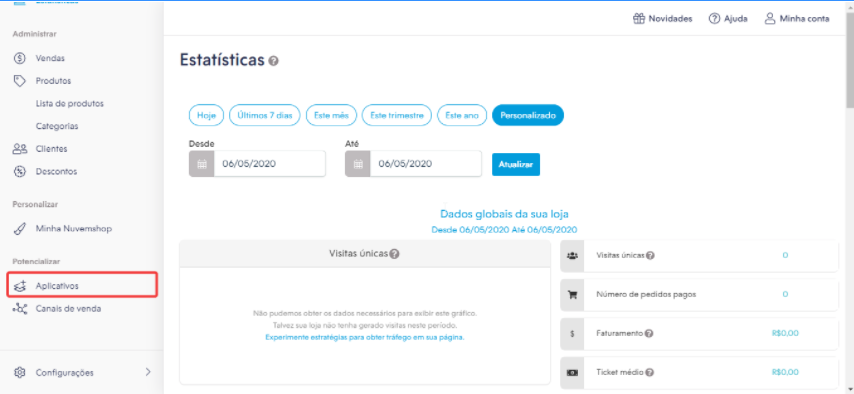Click the Número de pedidos pagos label
This screenshot has height=394, width=854.
coord(646,294)
